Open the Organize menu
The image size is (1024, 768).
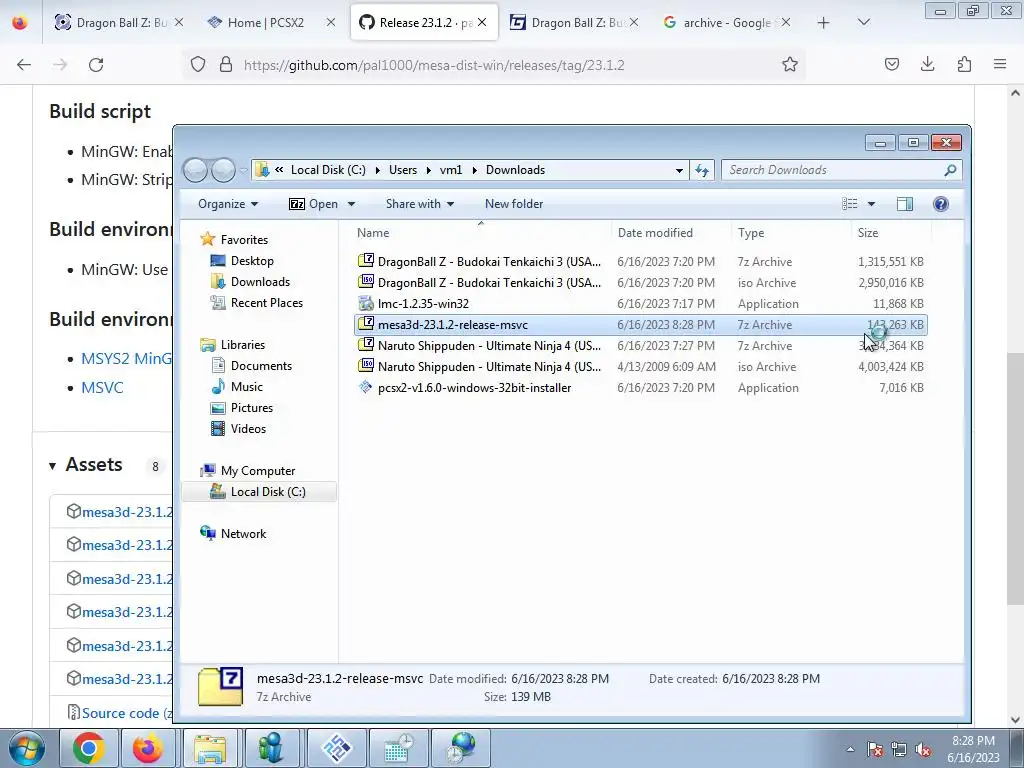point(228,204)
